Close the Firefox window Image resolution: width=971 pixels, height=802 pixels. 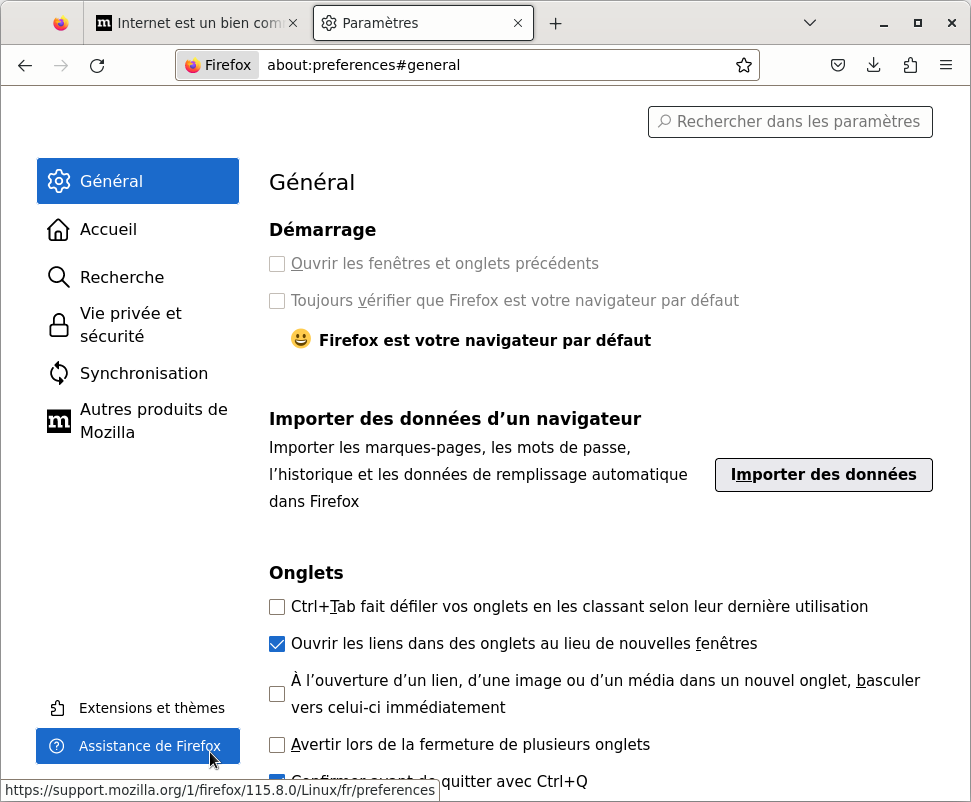(x=952, y=24)
